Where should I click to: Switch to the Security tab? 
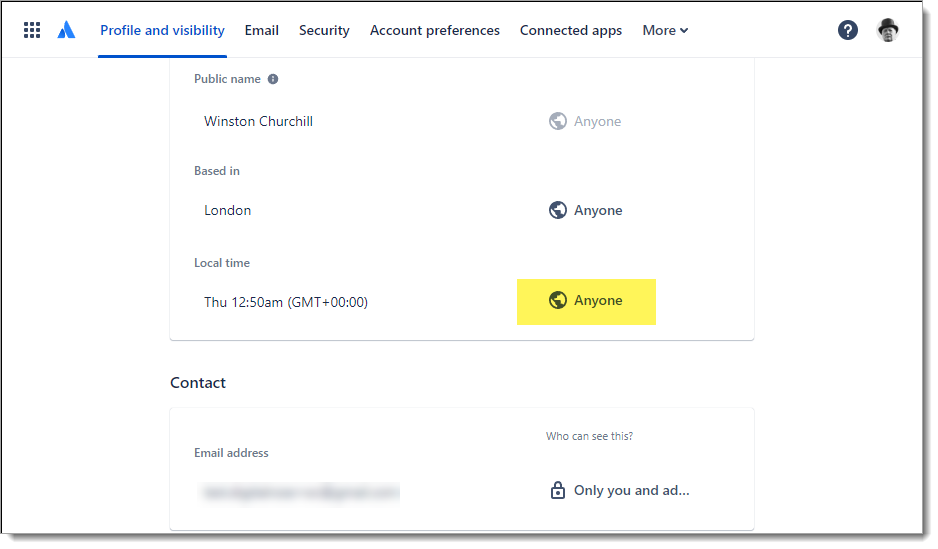(x=324, y=30)
